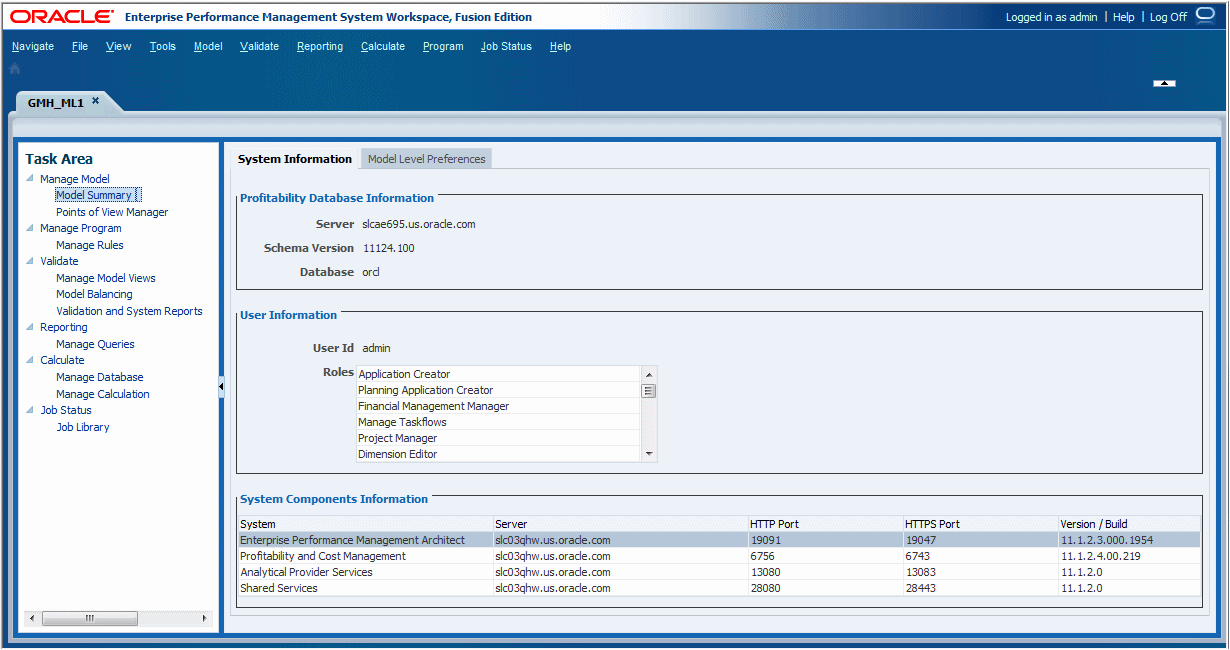Collapse the header with the up arrow
The image size is (1230, 650).
pos(1164,83)
